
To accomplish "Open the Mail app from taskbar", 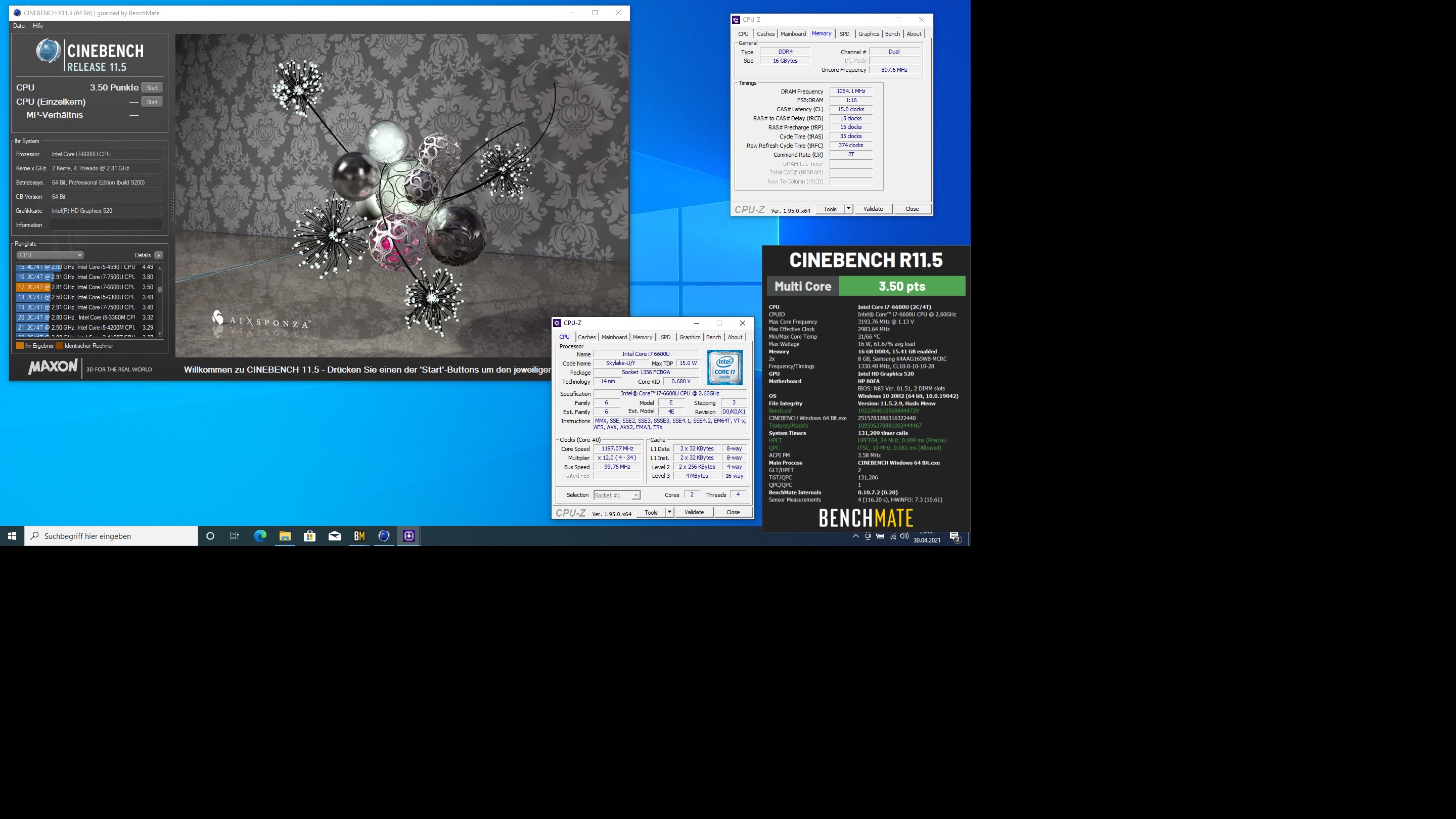I will [x=335, y=536].
